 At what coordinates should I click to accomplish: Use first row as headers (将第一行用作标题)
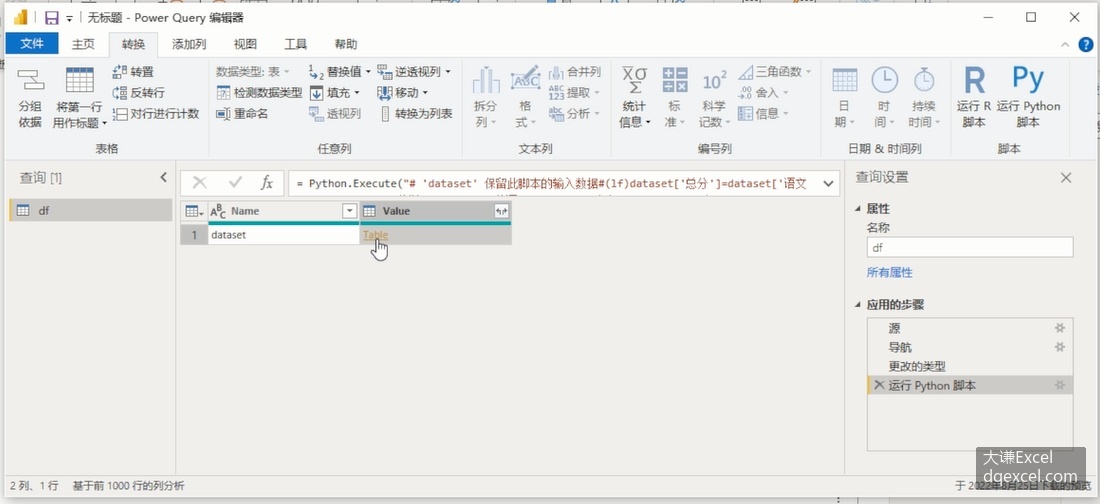(x=79, y=97)
